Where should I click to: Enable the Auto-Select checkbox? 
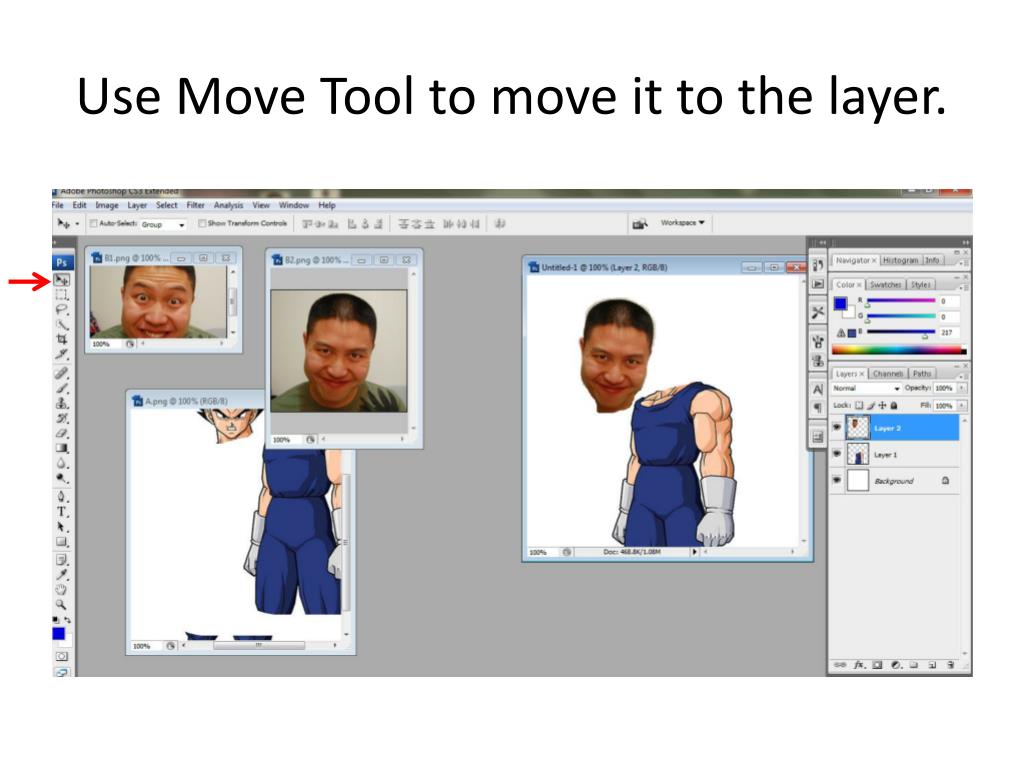tap(93, 223)
